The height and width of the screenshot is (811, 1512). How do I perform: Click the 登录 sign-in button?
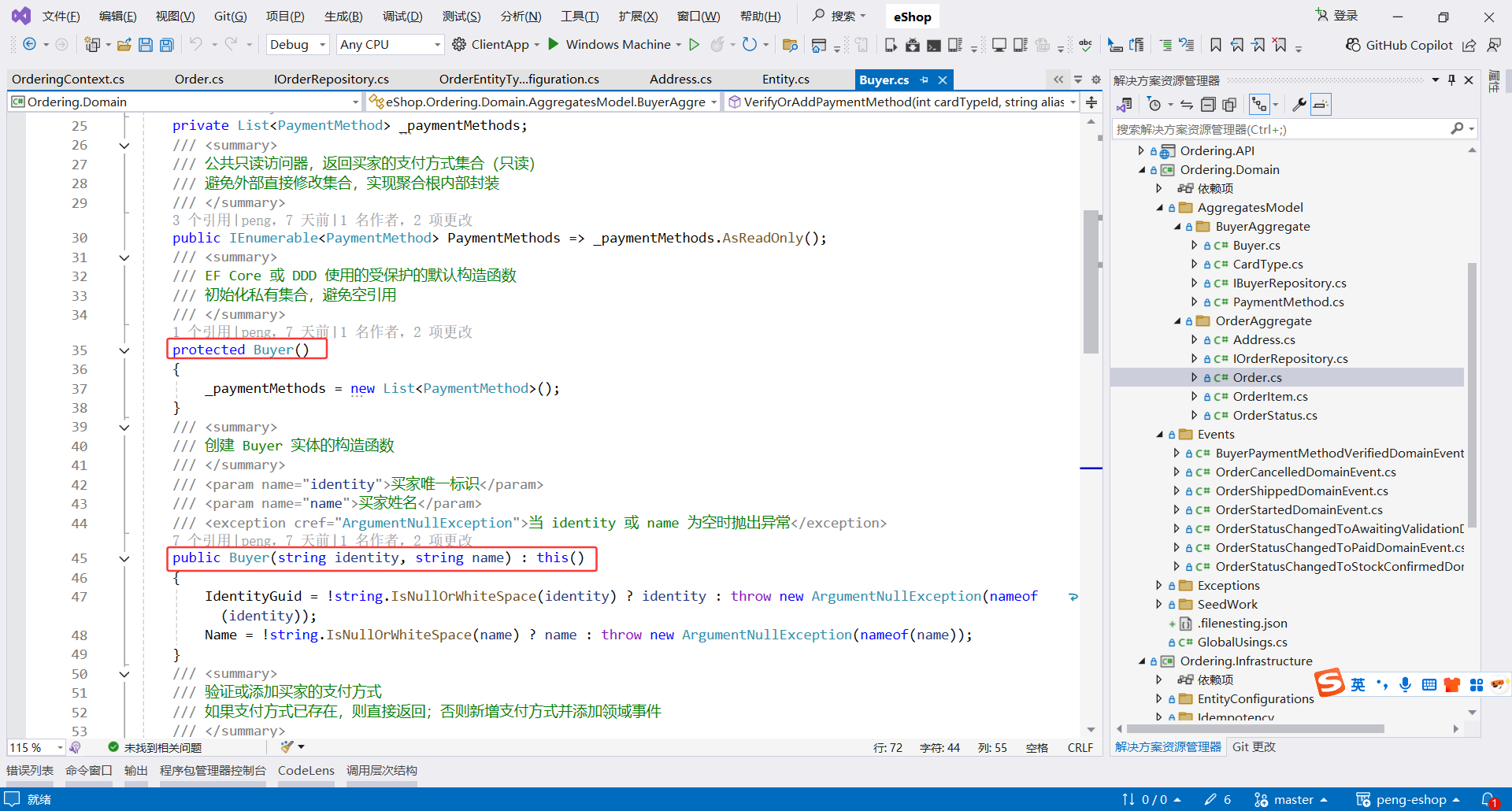coord(1337,16)
